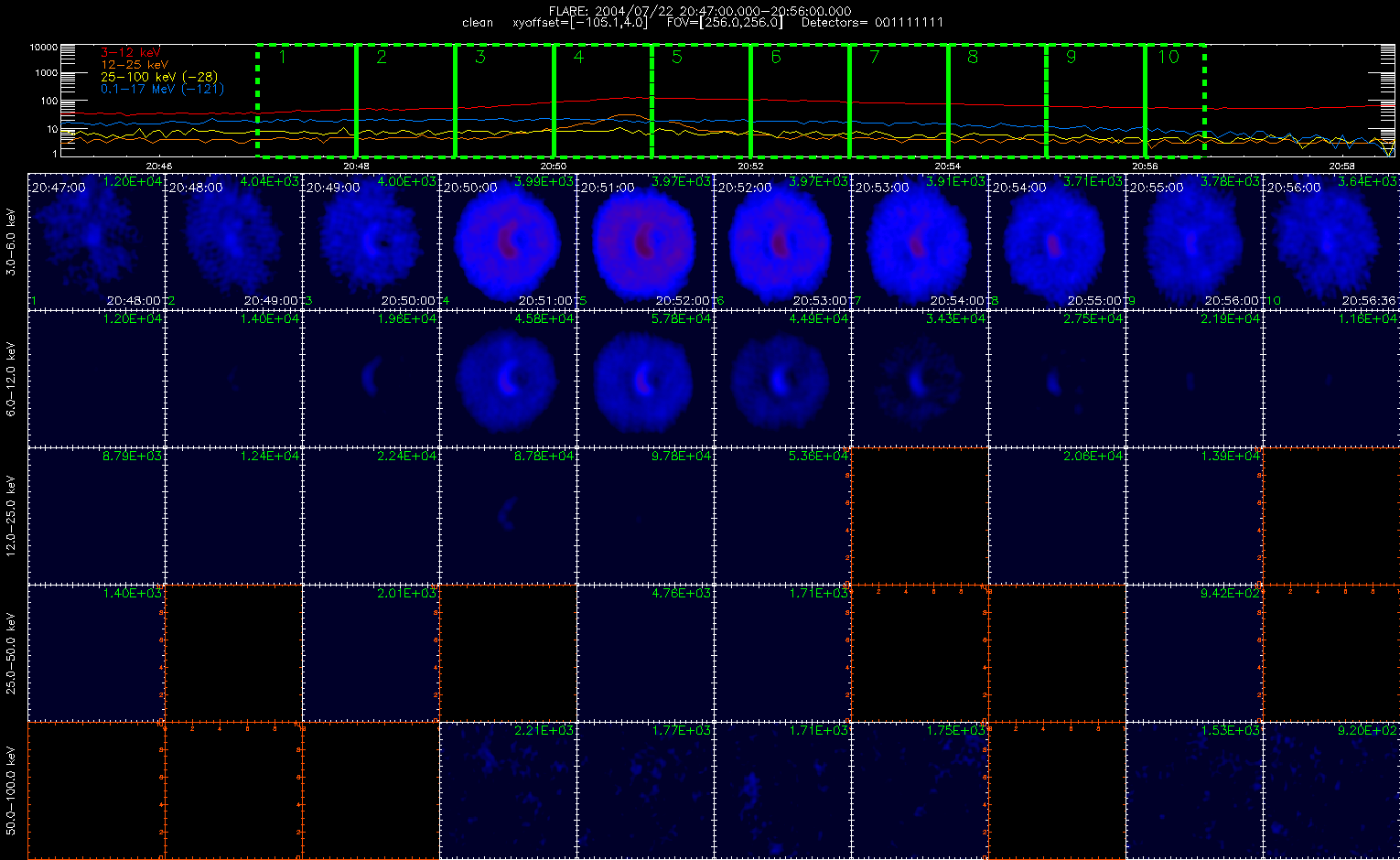This screenshot has height=860, width=1400.
Task: Click the 1.39E+04 value in 12.0-25.0 keV row
Action: (x=1231, y=456)
